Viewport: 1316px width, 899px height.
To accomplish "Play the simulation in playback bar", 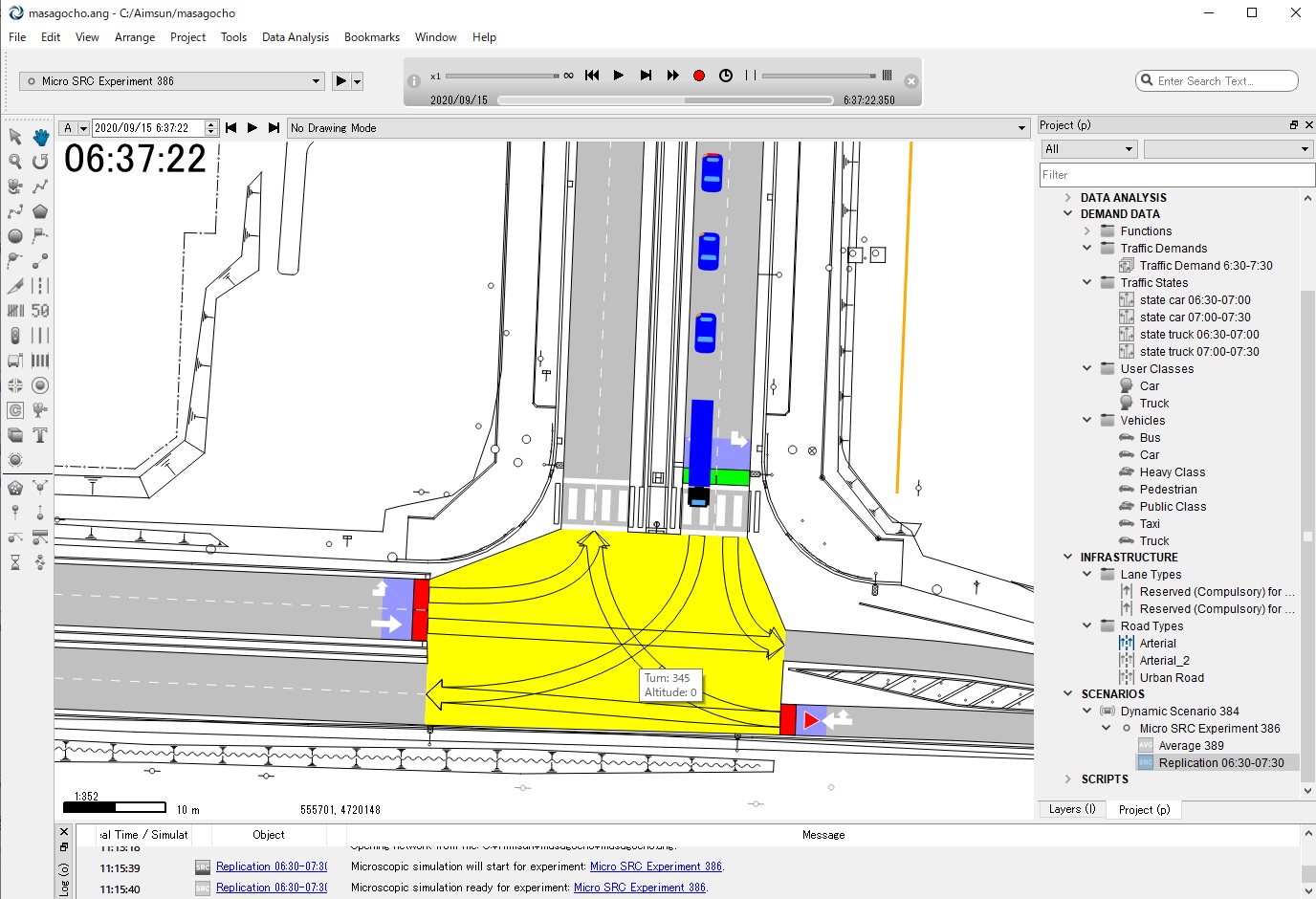I will coord(619,76).
